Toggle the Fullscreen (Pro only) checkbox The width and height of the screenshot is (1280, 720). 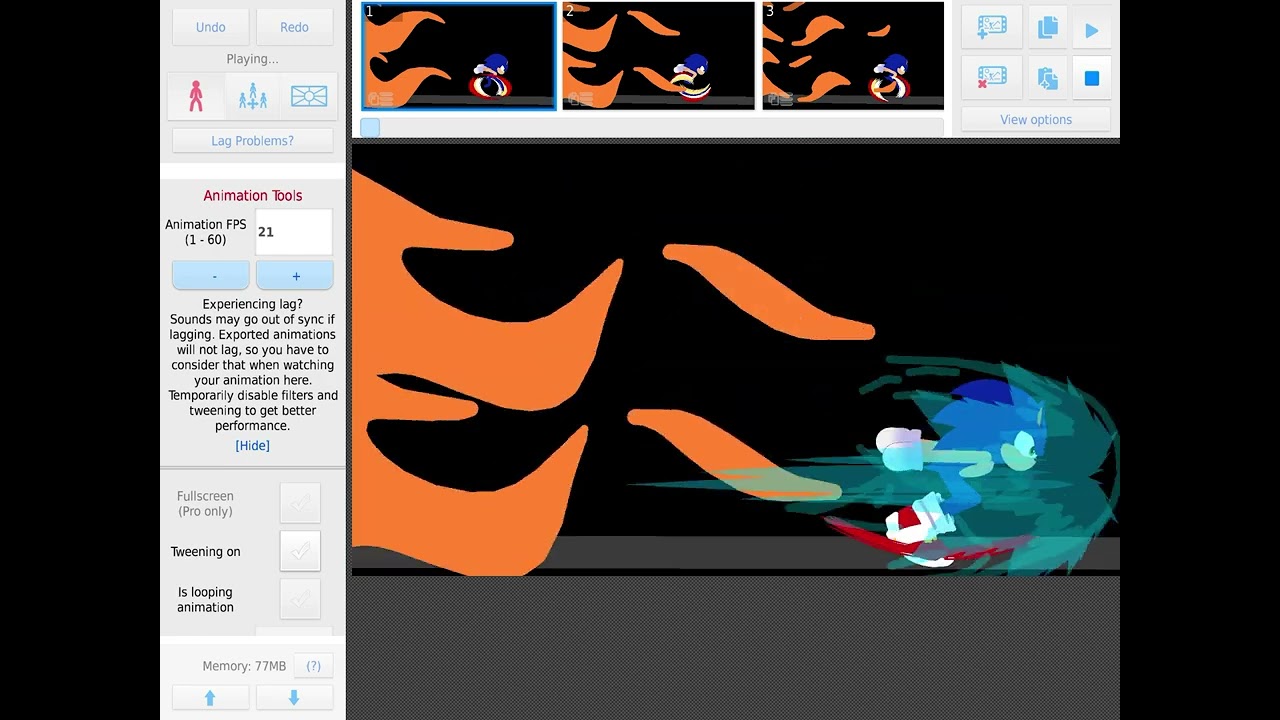point(300,503)
